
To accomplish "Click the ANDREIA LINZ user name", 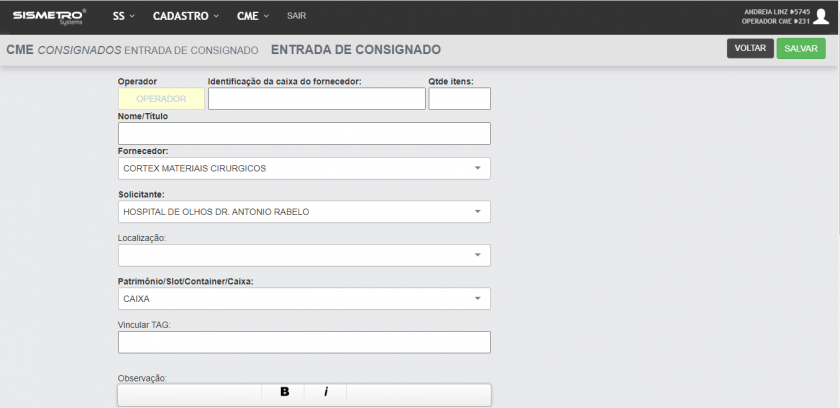I will tap(777, 12).
